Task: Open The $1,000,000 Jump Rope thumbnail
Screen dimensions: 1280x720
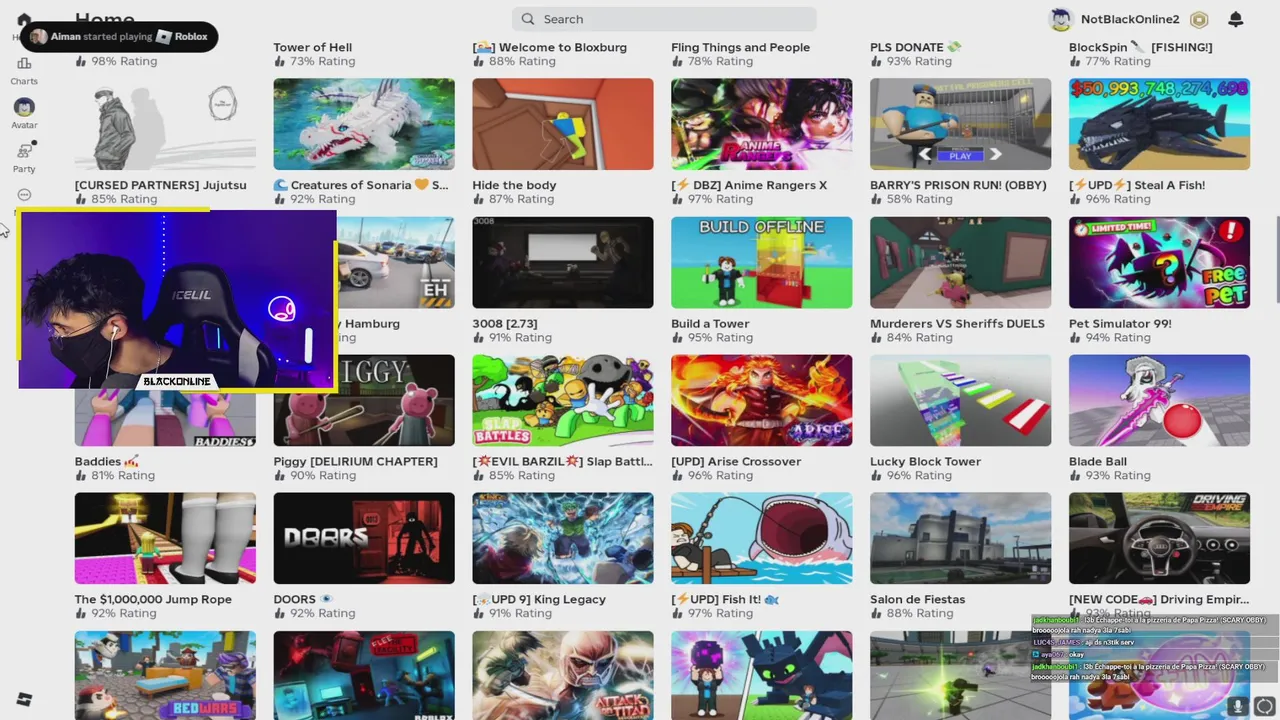Action: (x=165, y=538)
